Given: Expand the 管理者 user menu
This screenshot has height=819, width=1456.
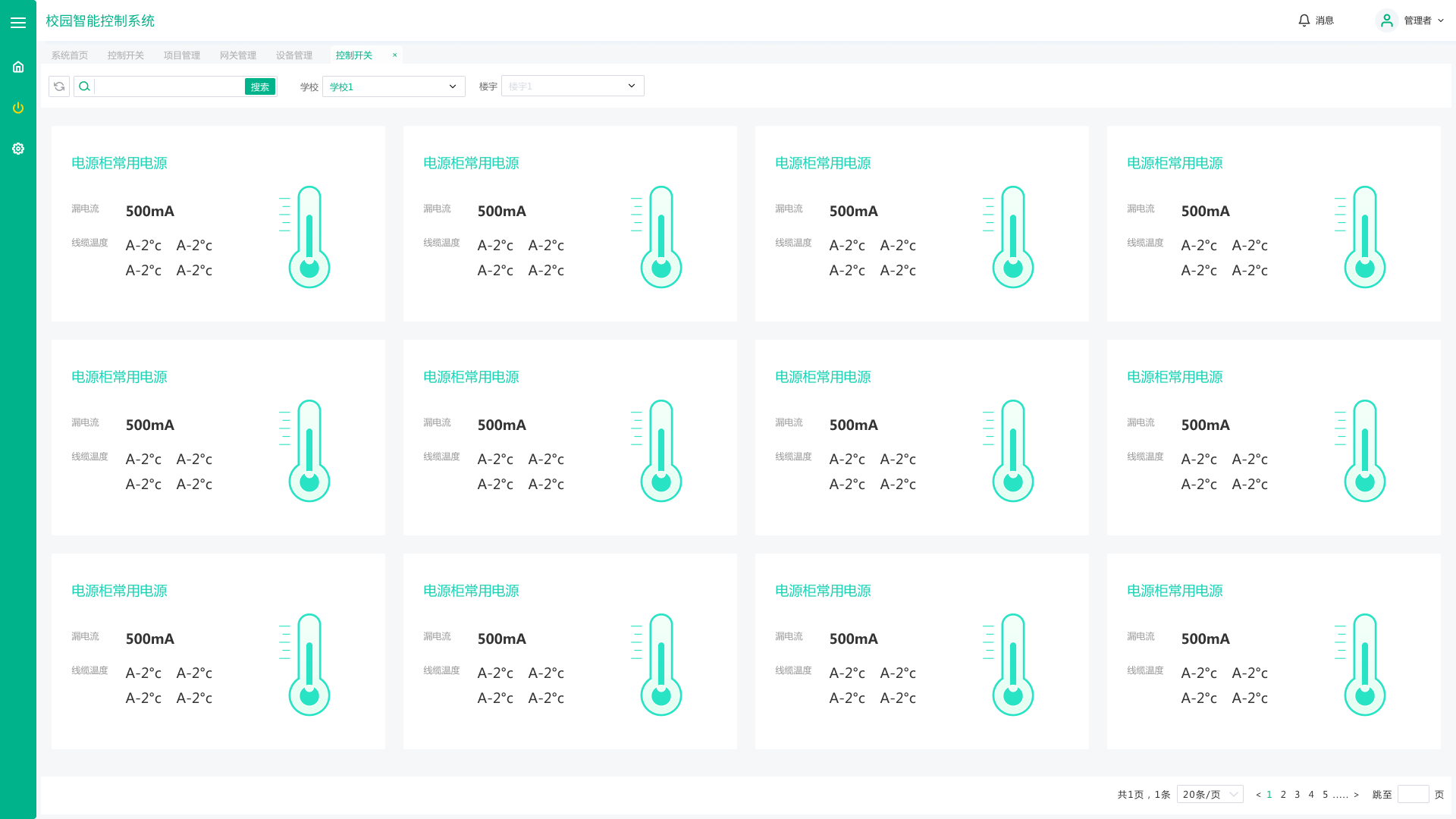Looking at the screenshot, I should pyautogui.click(x=1423, y=20).
